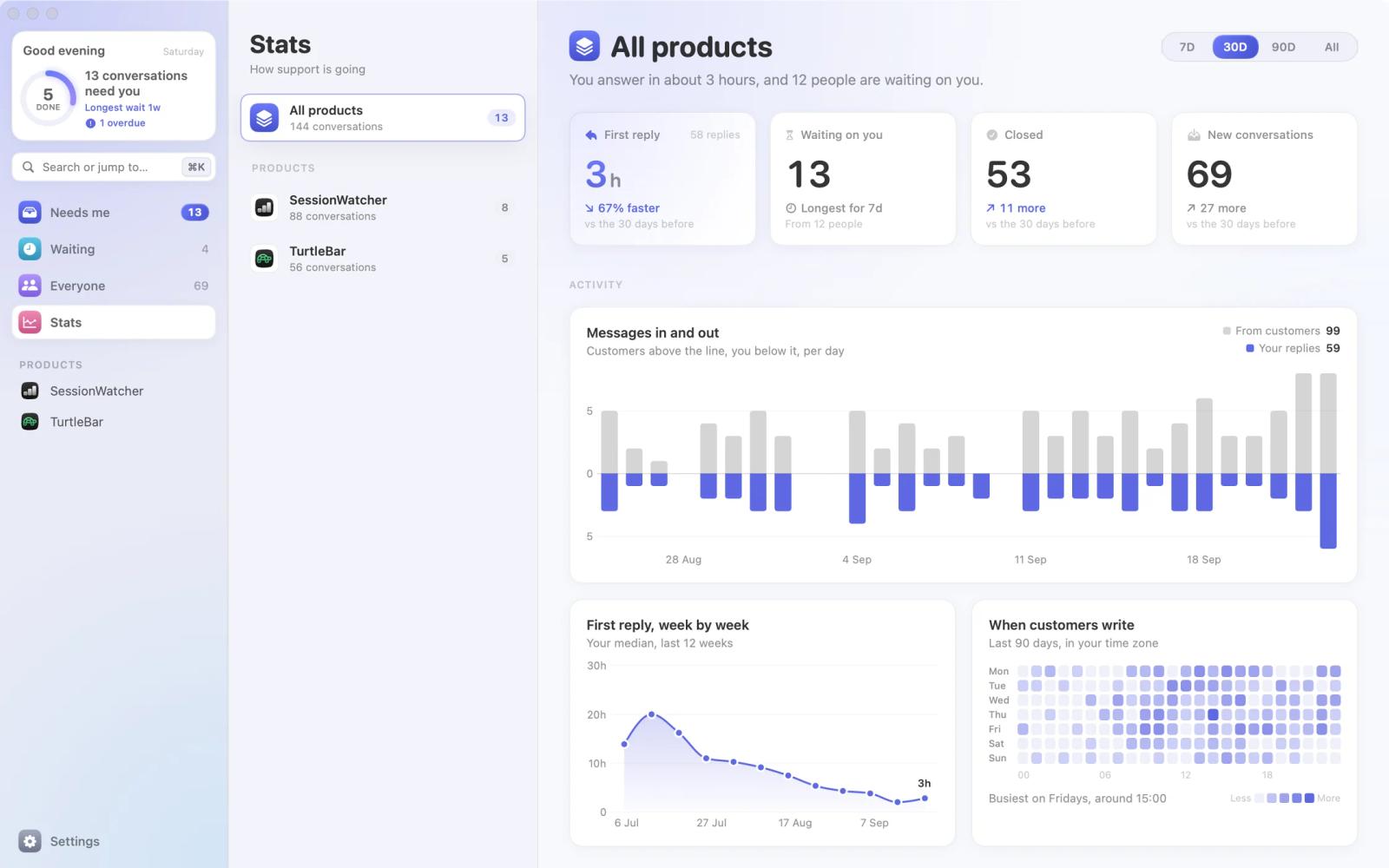Open the Needs me inbox icon
The width and height of the screenshot is (1389, 868).
(x=30, y=213)
